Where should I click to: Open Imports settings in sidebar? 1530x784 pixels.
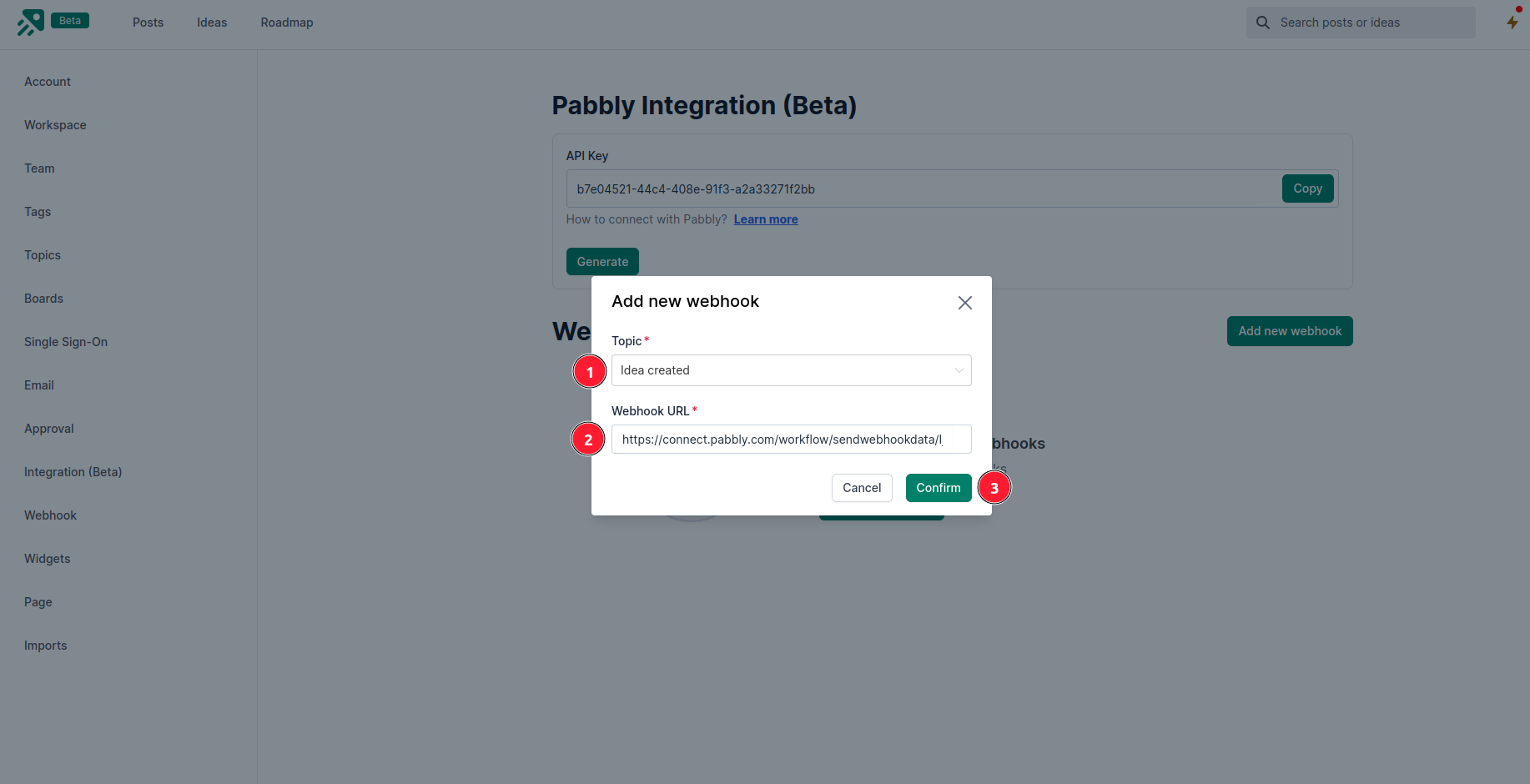click(46, 646)
